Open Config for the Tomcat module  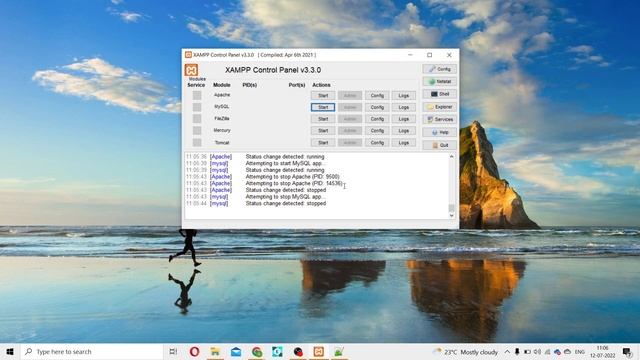377,142
